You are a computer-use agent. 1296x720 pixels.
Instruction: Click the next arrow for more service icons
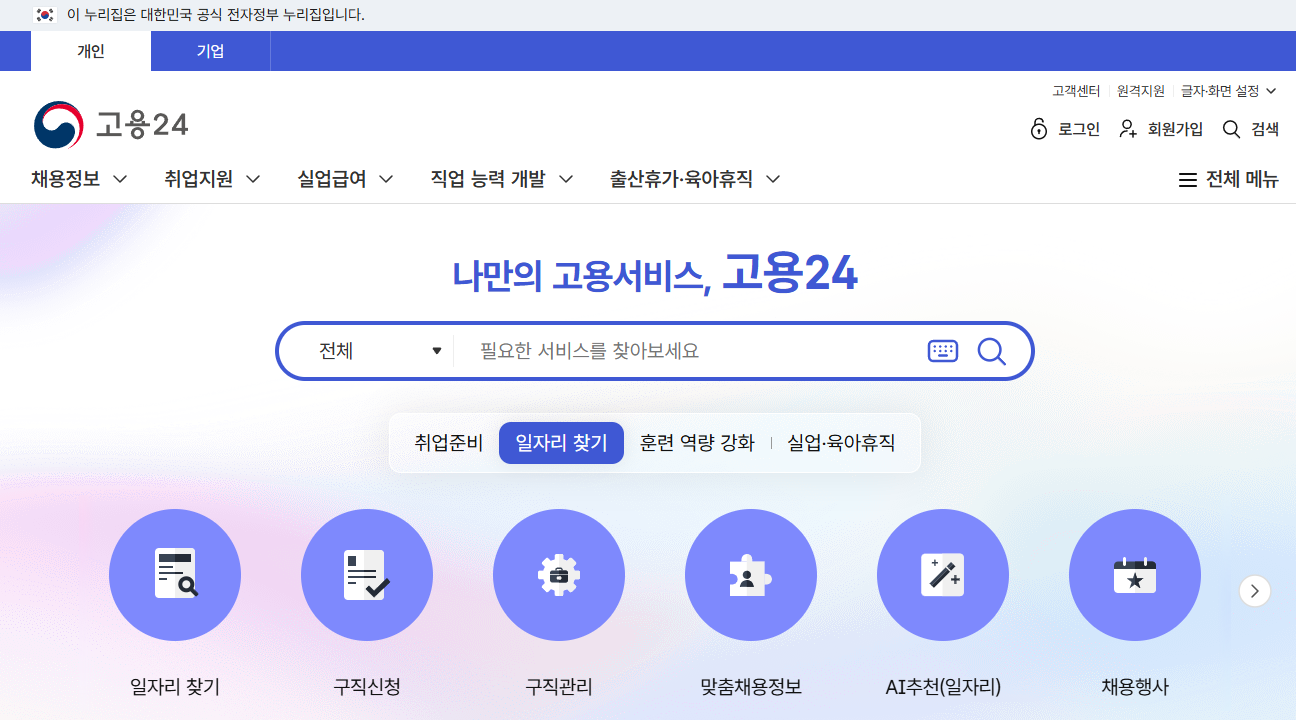[1255, 591]
